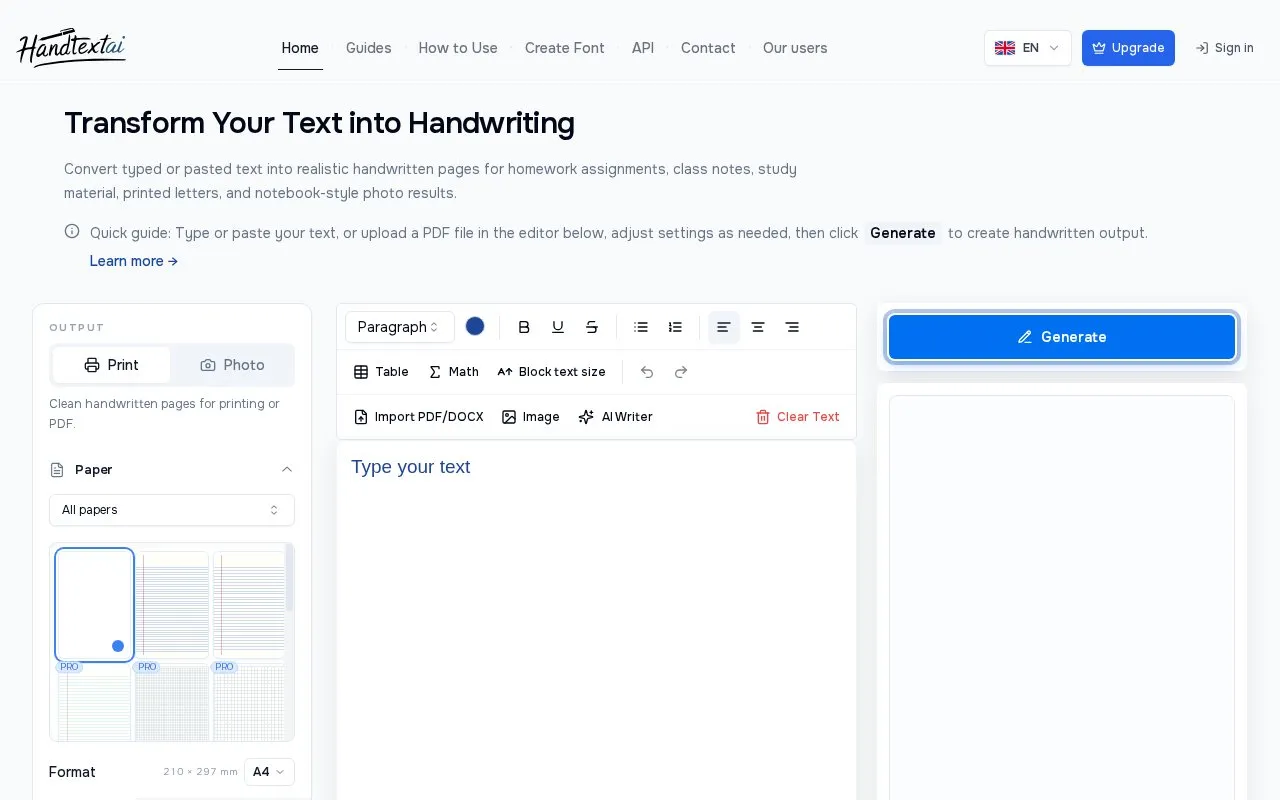Align text to the right

tap(792, 327)
